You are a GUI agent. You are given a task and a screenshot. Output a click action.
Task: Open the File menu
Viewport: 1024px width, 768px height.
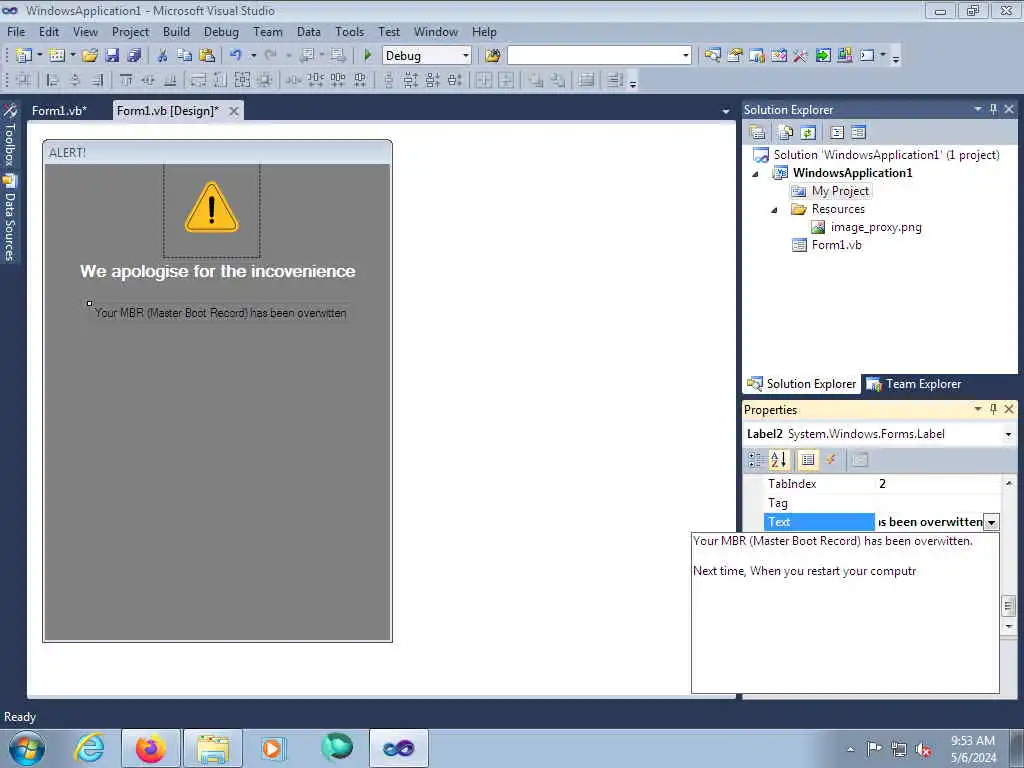(x=16, y=31)
